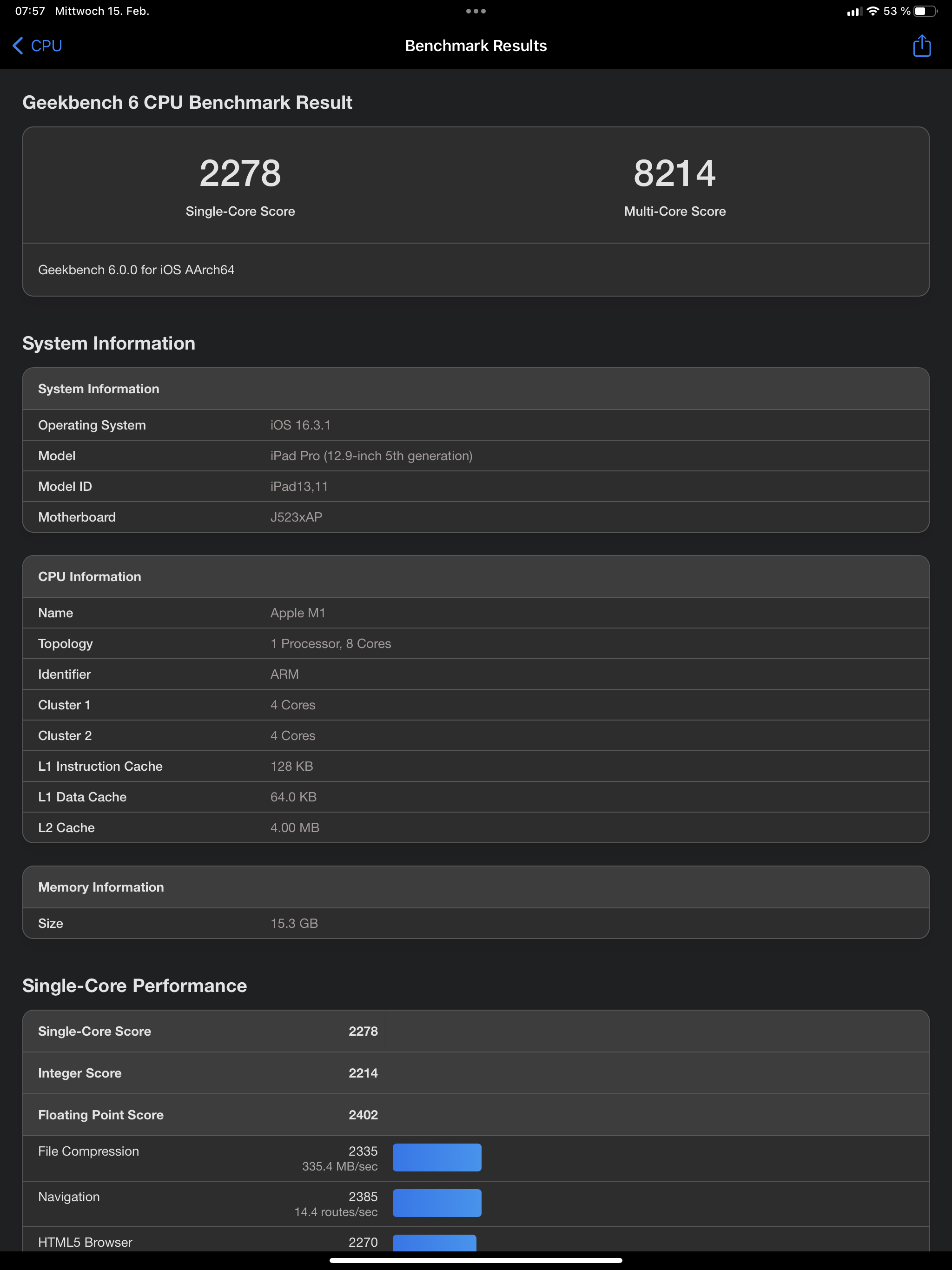Tap the cellular signal bars icon
The height and width of the screenshot is (1270, 952).
854,12
